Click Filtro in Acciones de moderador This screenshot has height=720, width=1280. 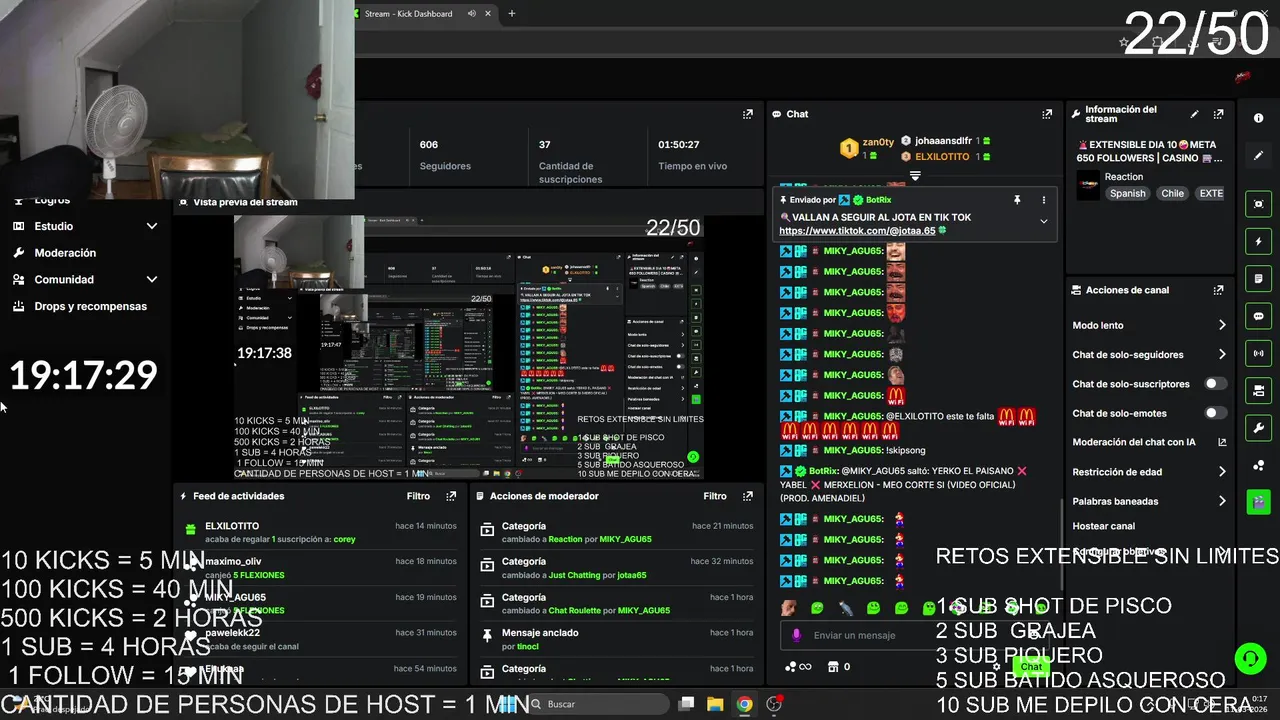pos(715,496)
